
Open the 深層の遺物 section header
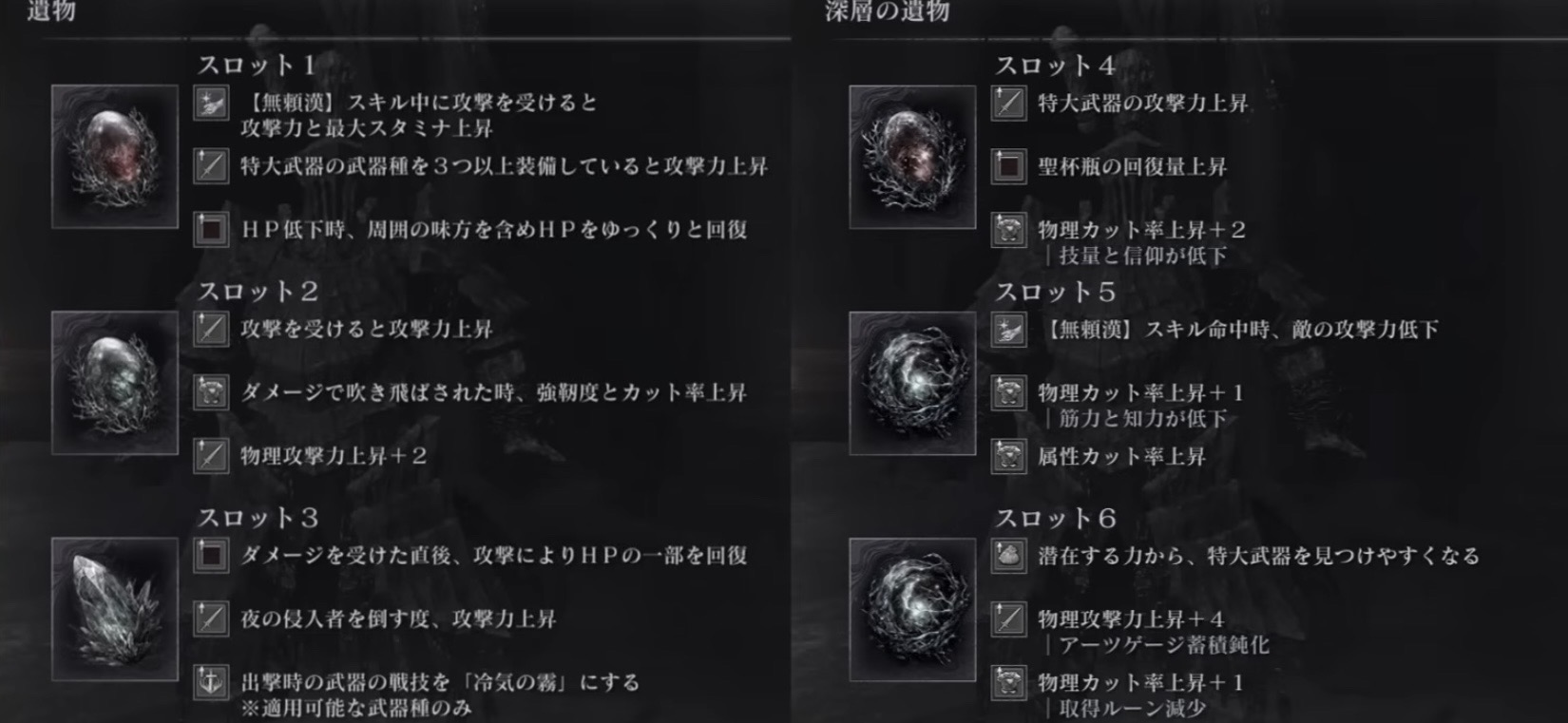[887, 11]
